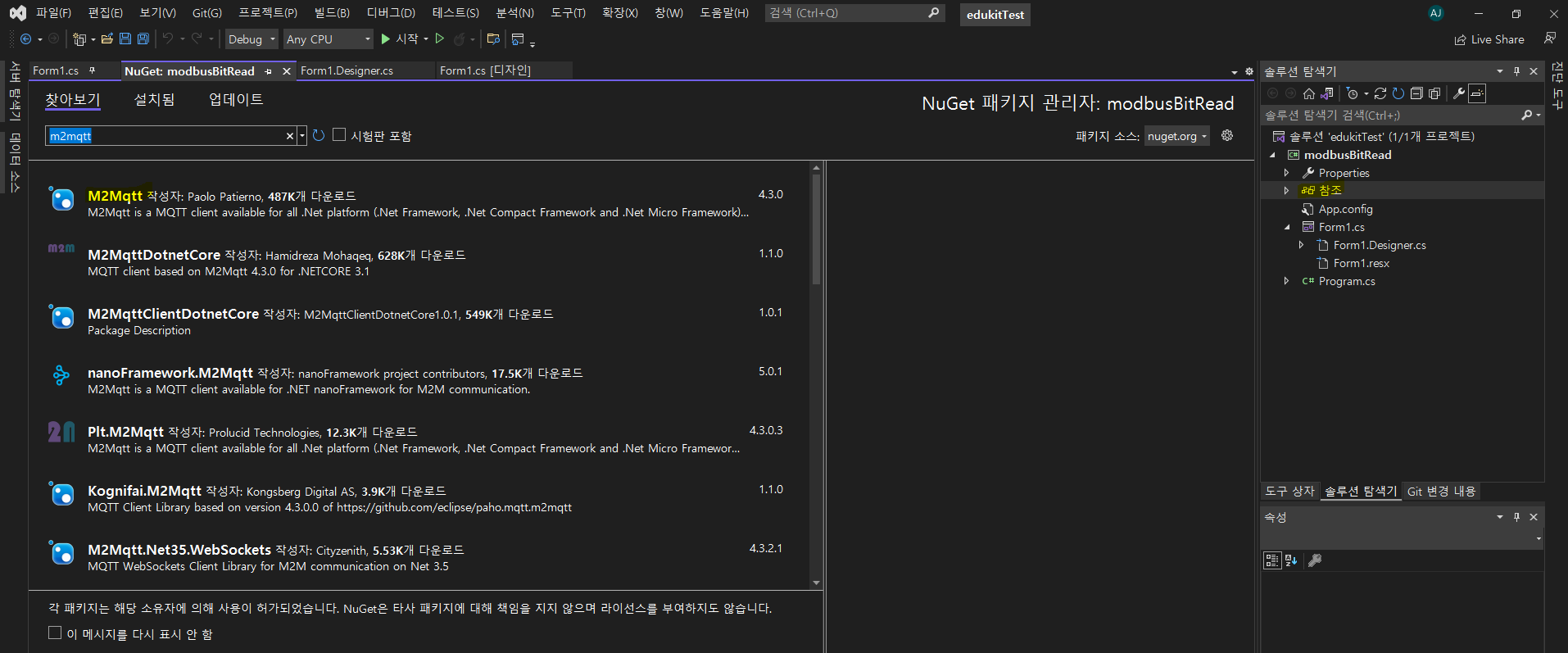
Task: Switch to the 업데이트 updates tab
Action: pos(236,100)
